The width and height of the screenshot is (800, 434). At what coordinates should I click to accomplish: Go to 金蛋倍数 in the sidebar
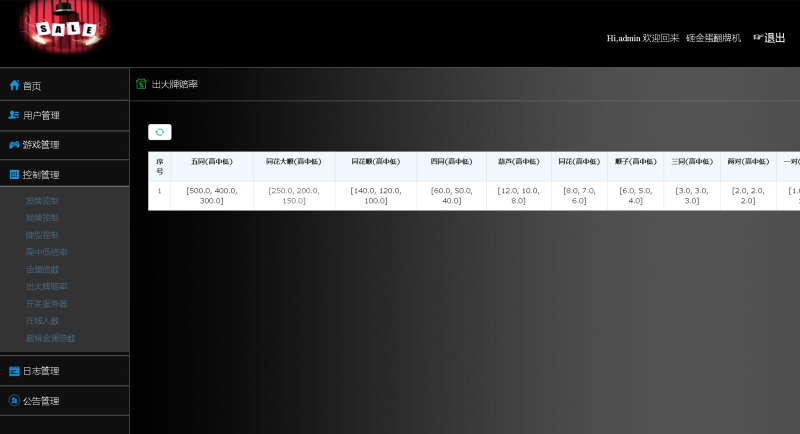42,269
